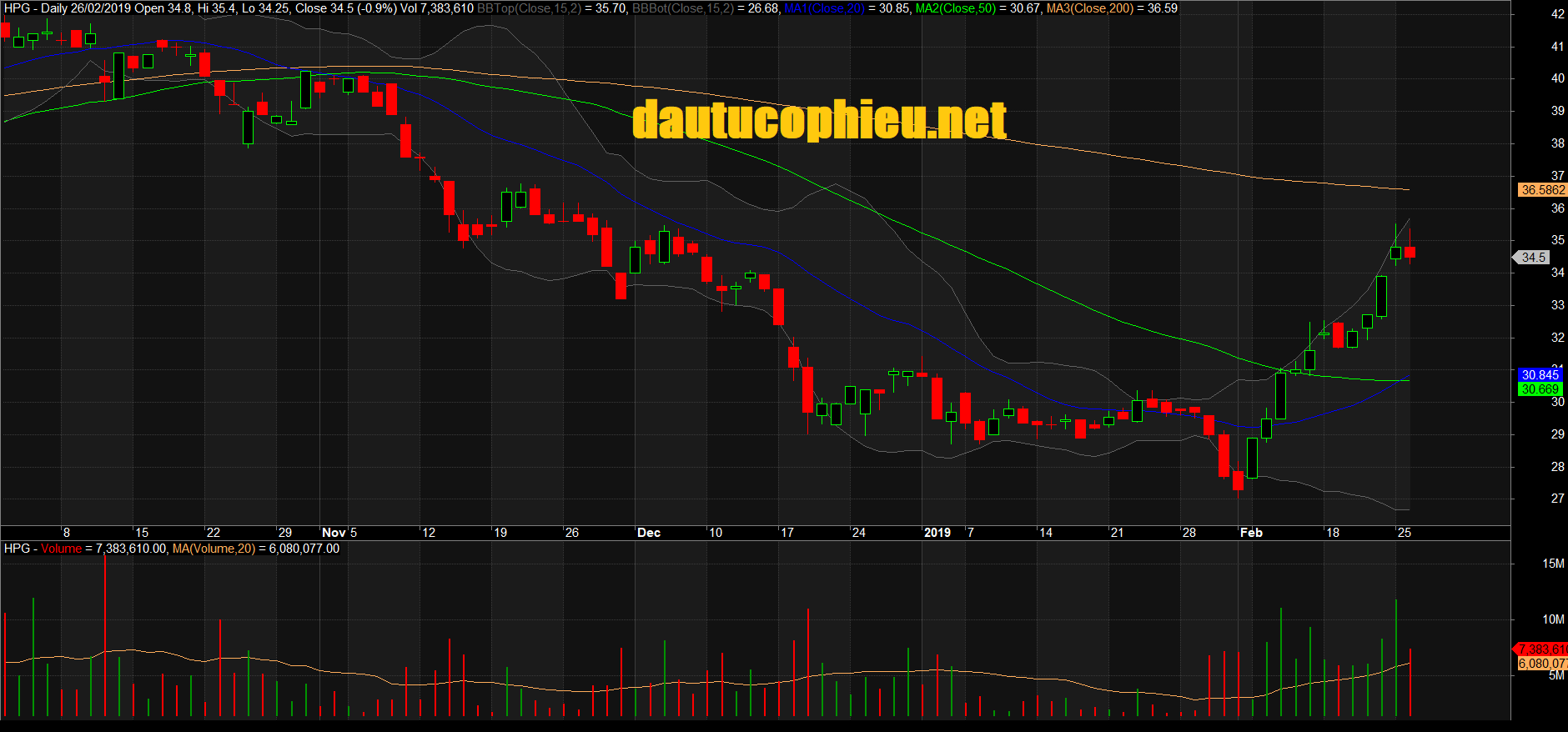The height and width of the screenshot is (732, 1568).
Task: Click the last red candle at 34.5
Action: (1410, 253)
